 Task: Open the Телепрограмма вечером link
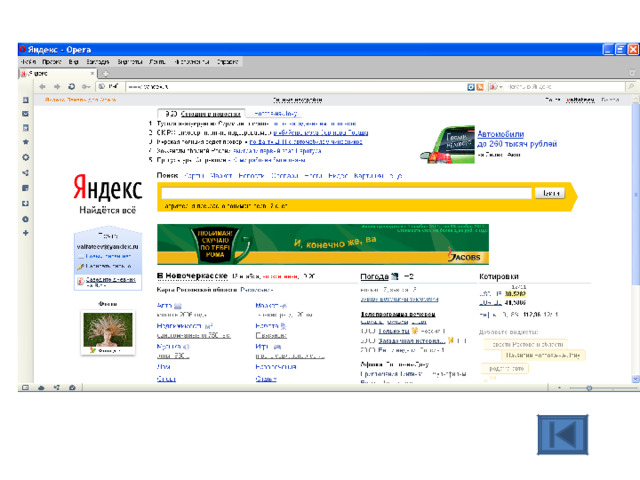398,314
